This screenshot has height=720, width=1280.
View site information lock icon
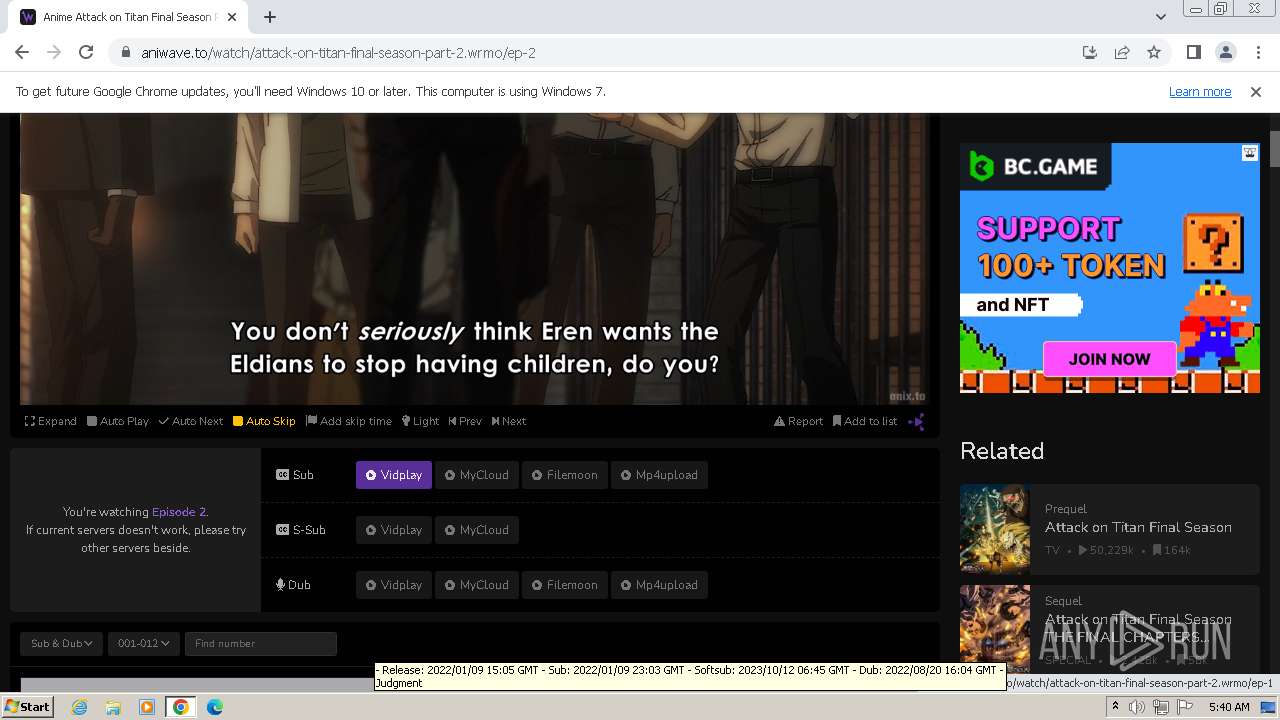pos(126,52)
